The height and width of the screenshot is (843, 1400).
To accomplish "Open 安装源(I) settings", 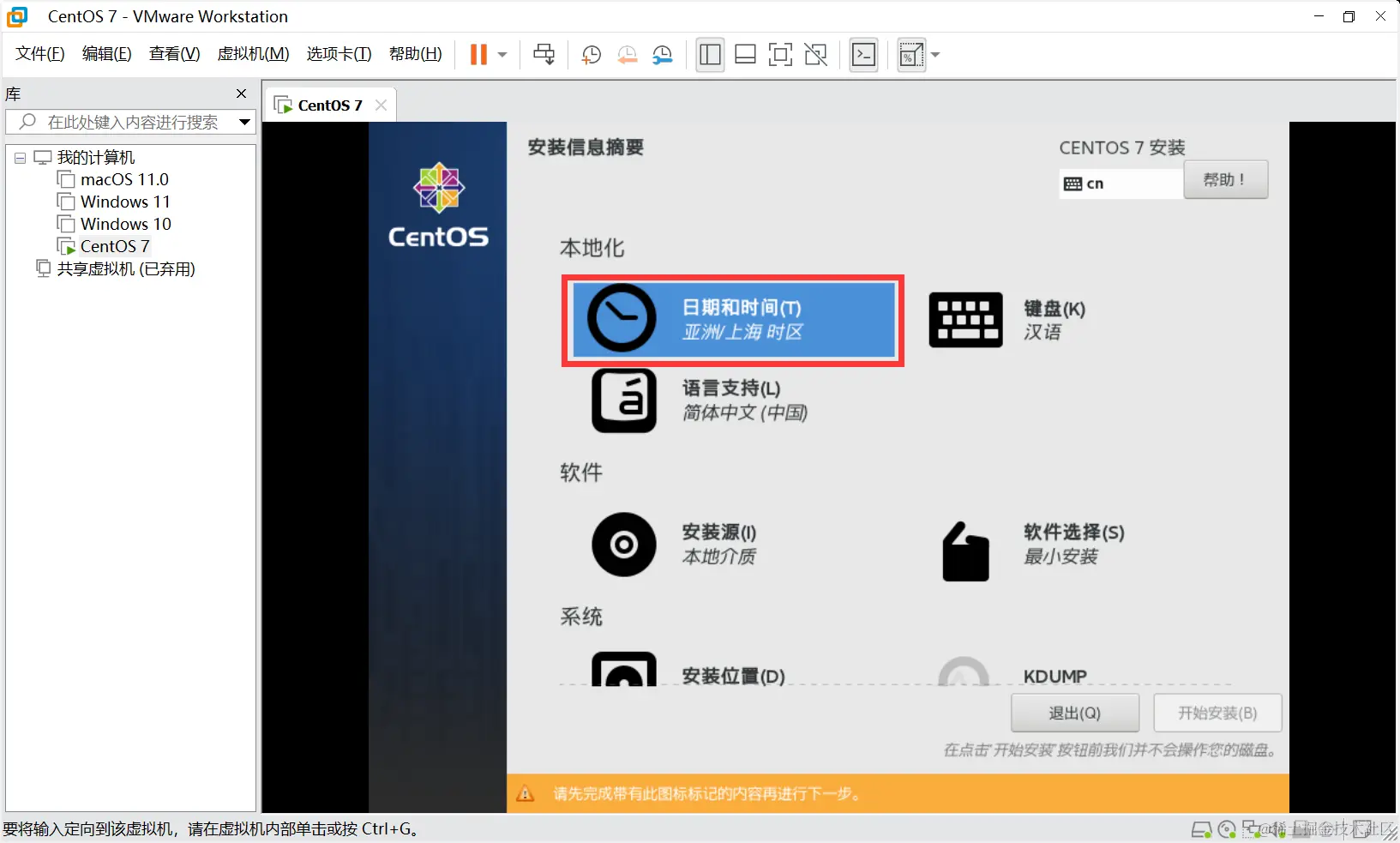I will [x=675, y=545].
